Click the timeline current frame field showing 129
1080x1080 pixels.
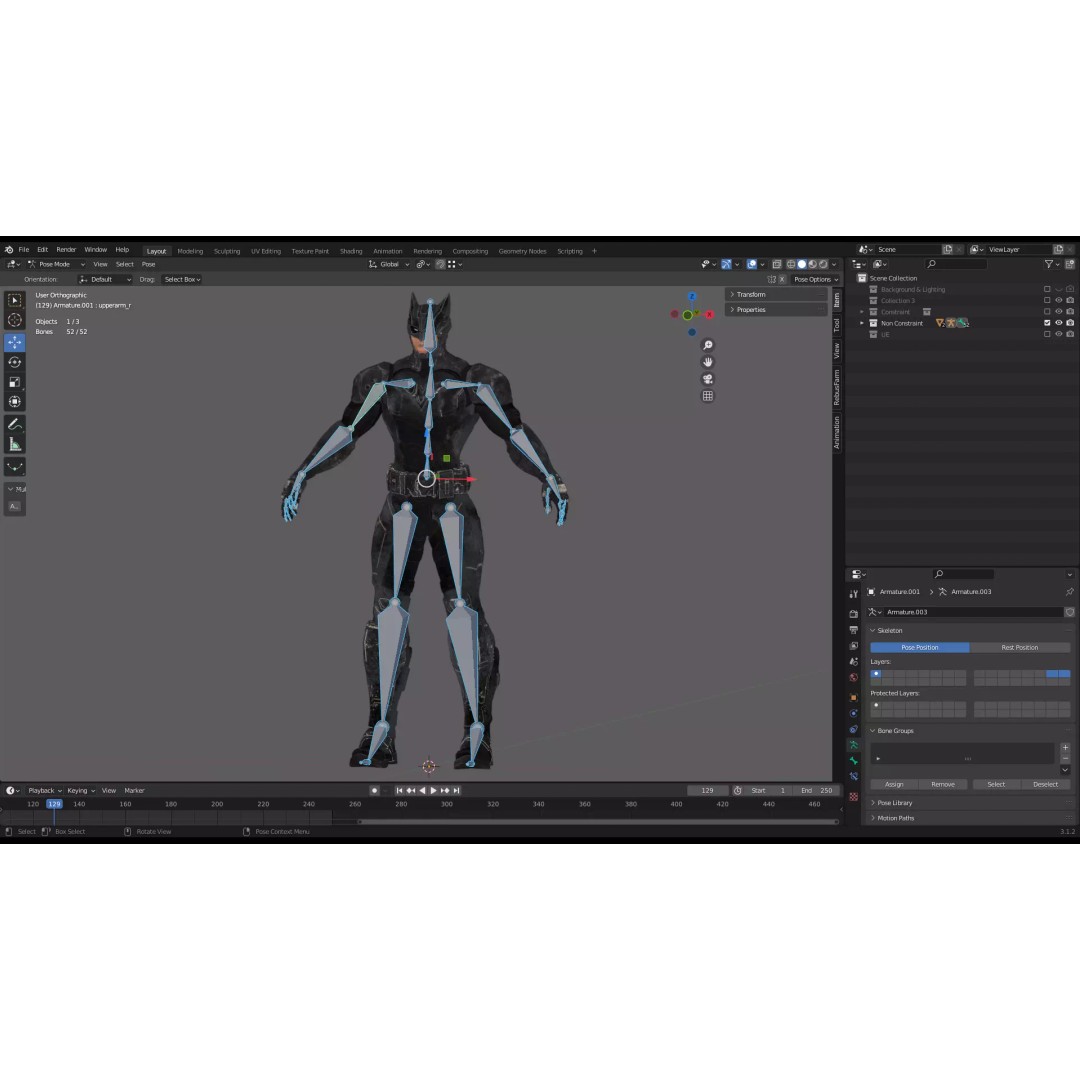coord(707,791)
